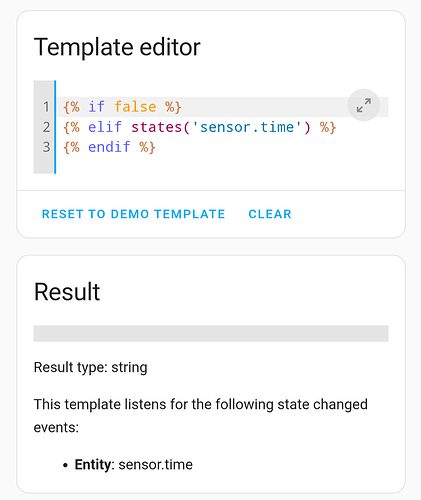The width and height of the screenshot is (421, 500).
Task: Click the closing %} tag on line two
Action: 328,127
